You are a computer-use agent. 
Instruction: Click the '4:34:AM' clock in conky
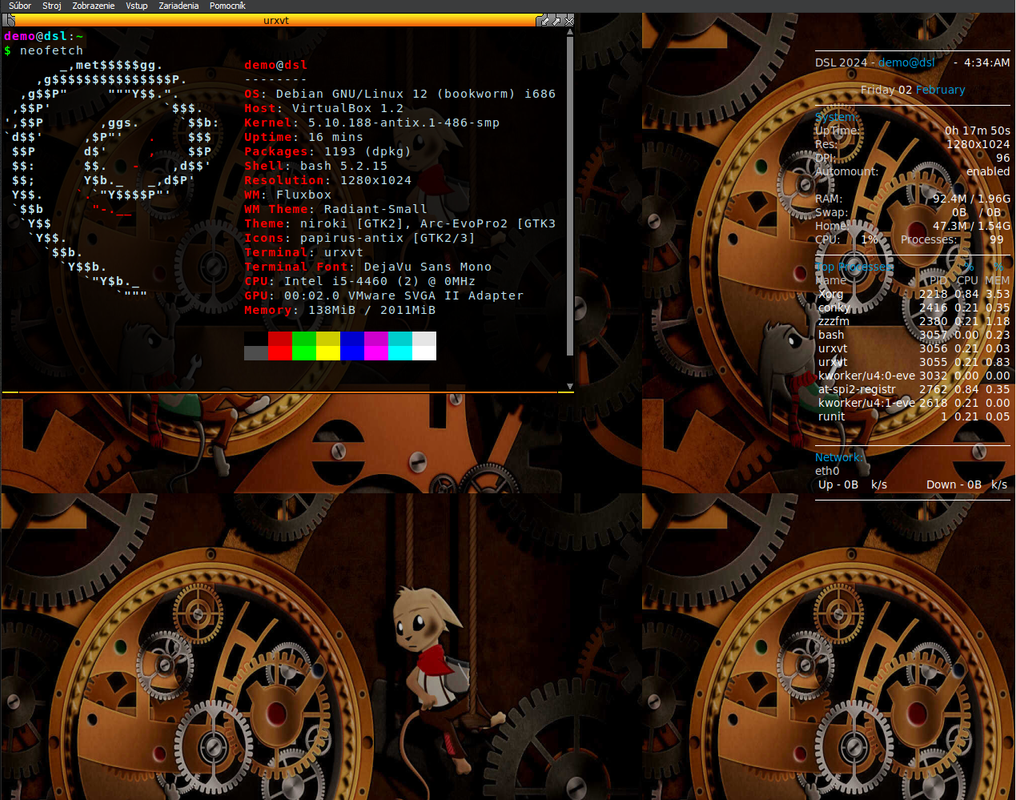tap(986, 63)
